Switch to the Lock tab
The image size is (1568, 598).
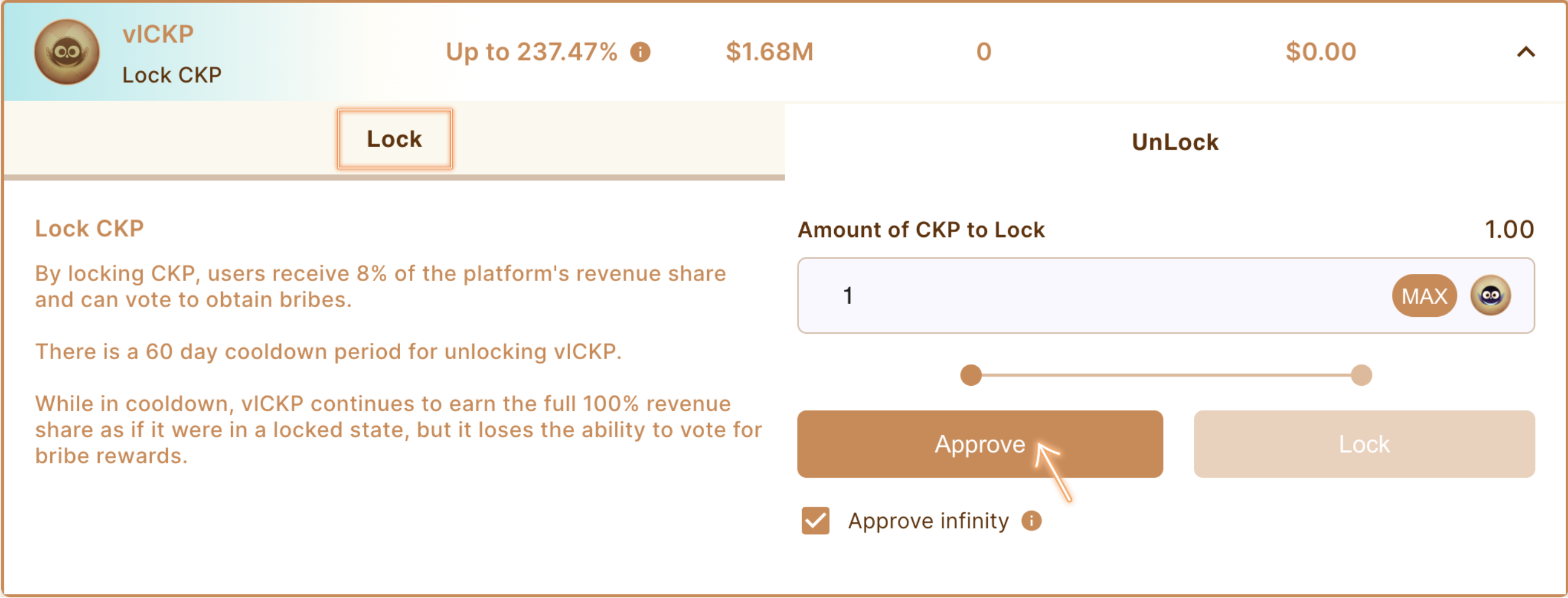(395, 139)
